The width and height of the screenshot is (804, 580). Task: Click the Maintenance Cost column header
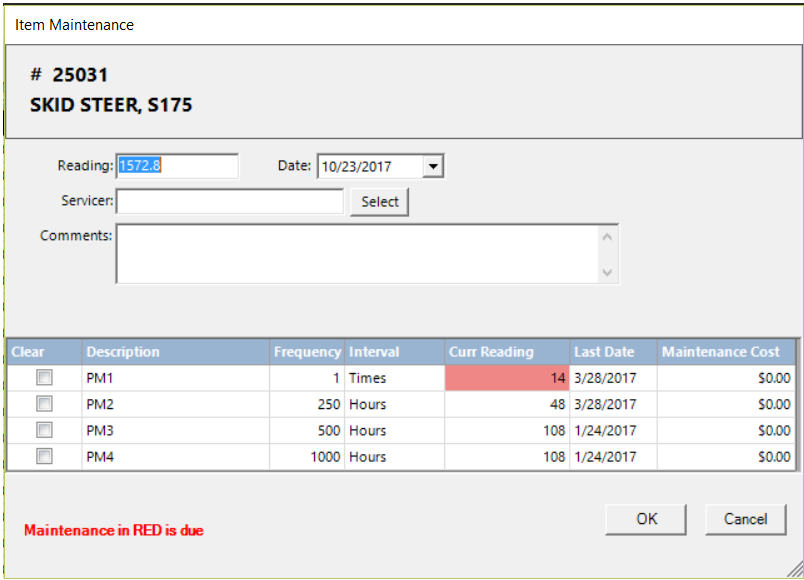point(725,352)
